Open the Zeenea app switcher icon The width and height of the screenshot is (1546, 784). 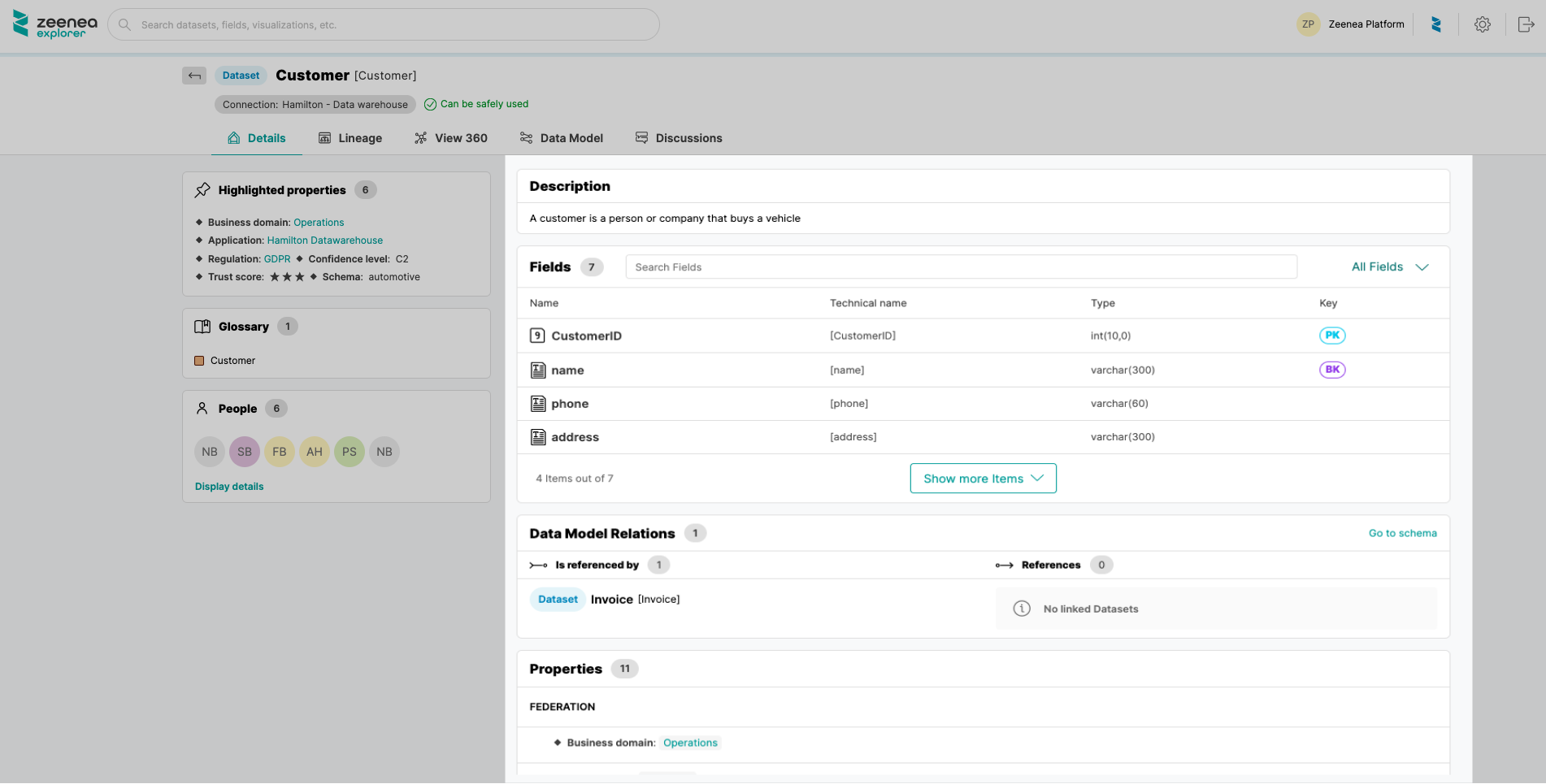click(1436, 24)
